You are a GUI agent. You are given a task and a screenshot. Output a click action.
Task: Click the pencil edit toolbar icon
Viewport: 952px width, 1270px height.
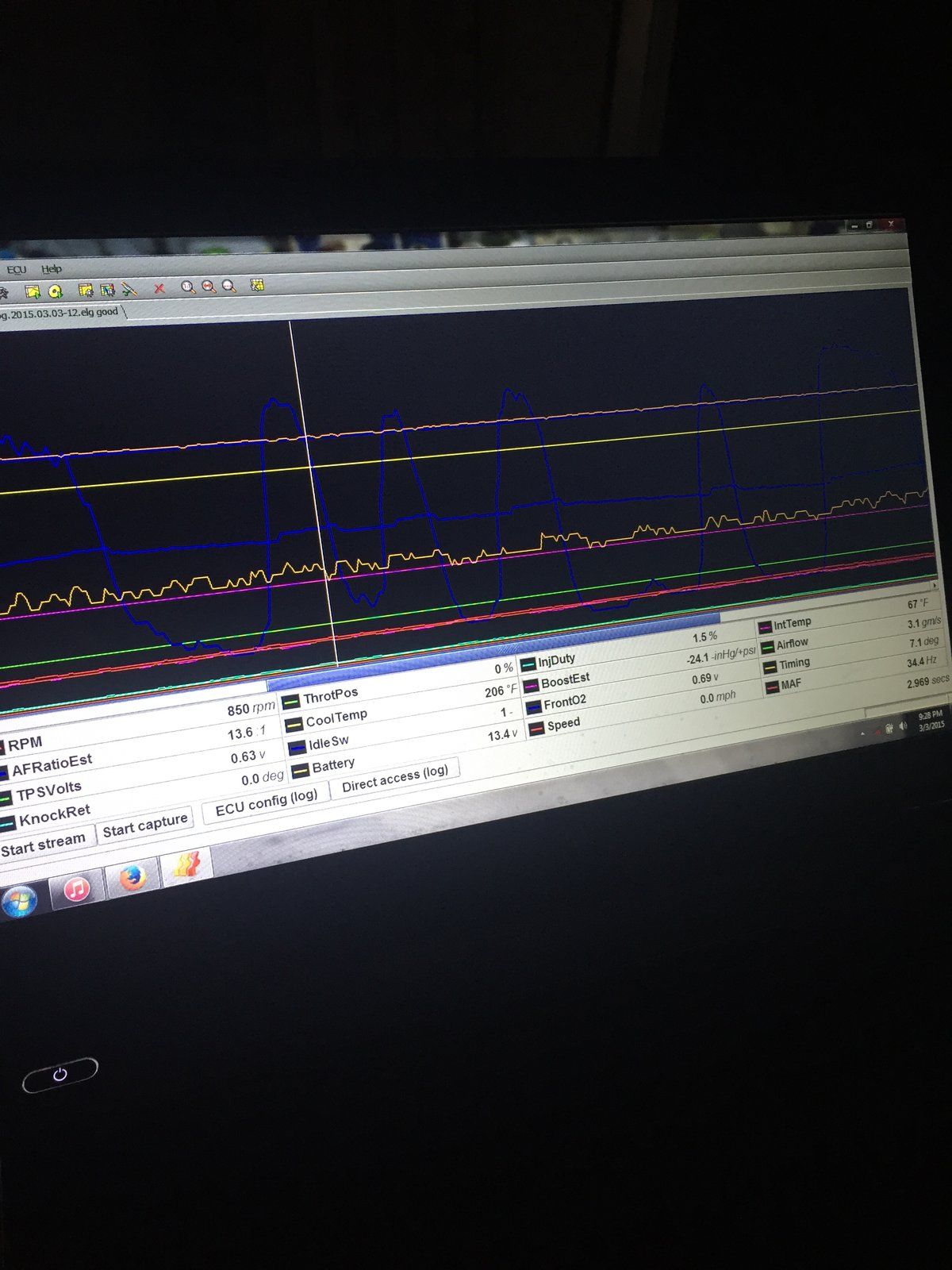point(129,289)
